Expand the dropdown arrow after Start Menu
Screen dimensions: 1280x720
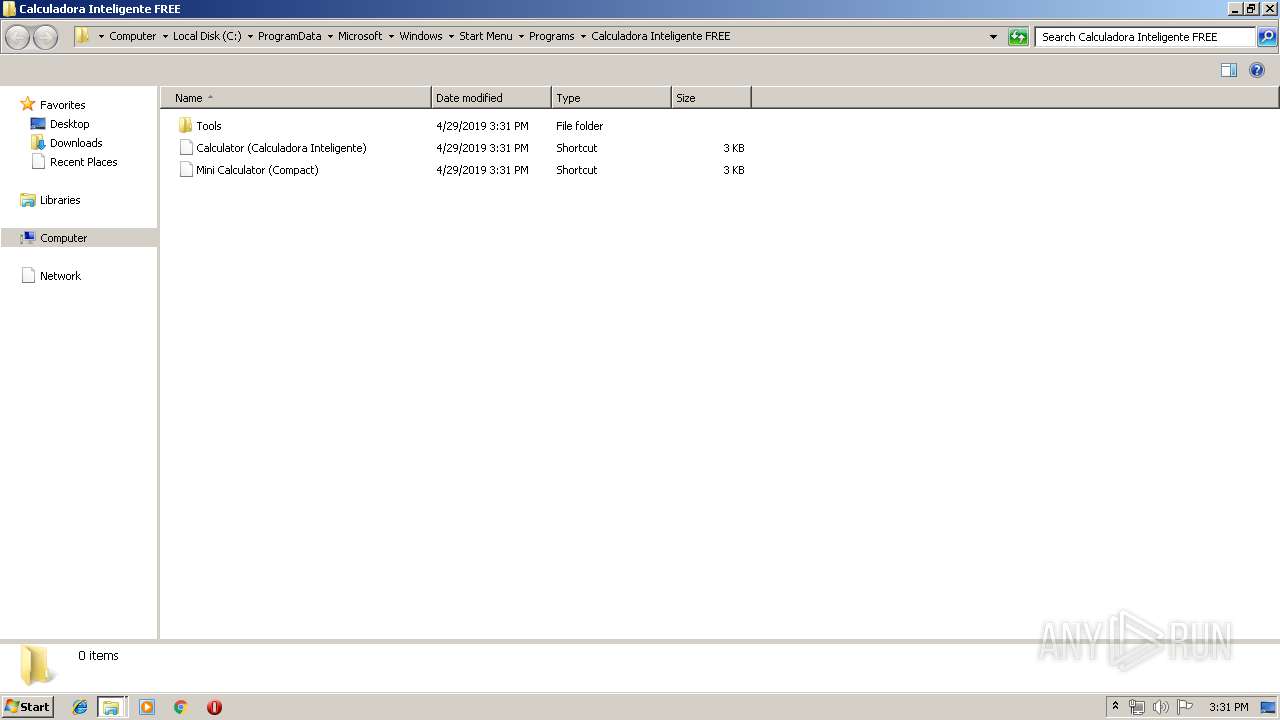click(521, 36)
